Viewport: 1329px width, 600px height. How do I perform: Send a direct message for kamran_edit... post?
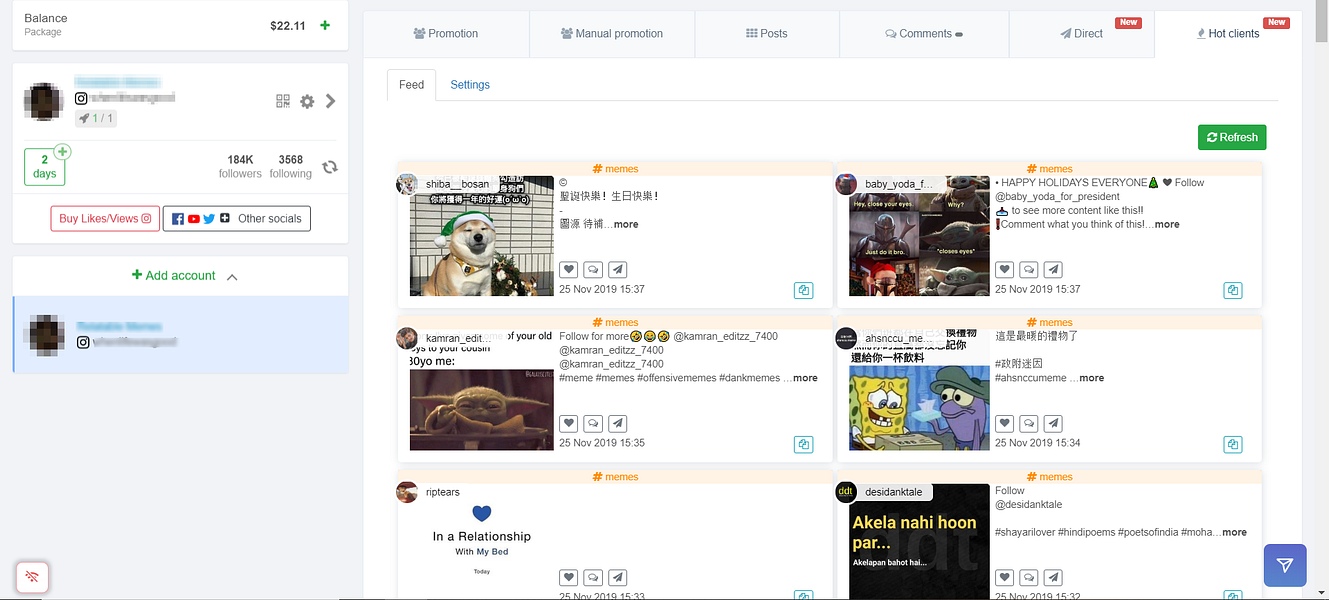click(x=618, y=423)
